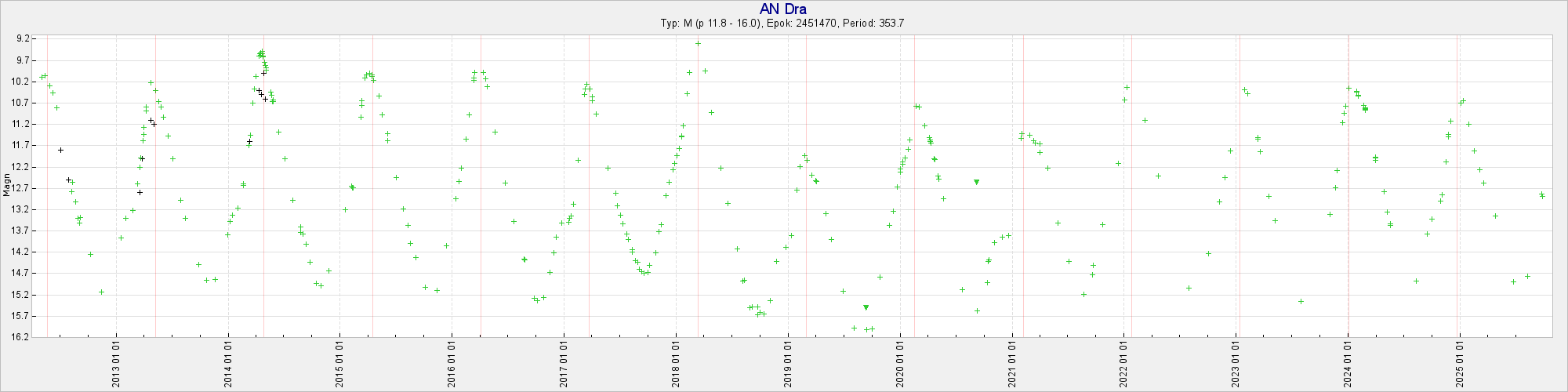This screenshot has height=392, width=1568.
Task: Click the black plus marker near magnitude 11.8 in 2012
Action: tap(60, 150)
